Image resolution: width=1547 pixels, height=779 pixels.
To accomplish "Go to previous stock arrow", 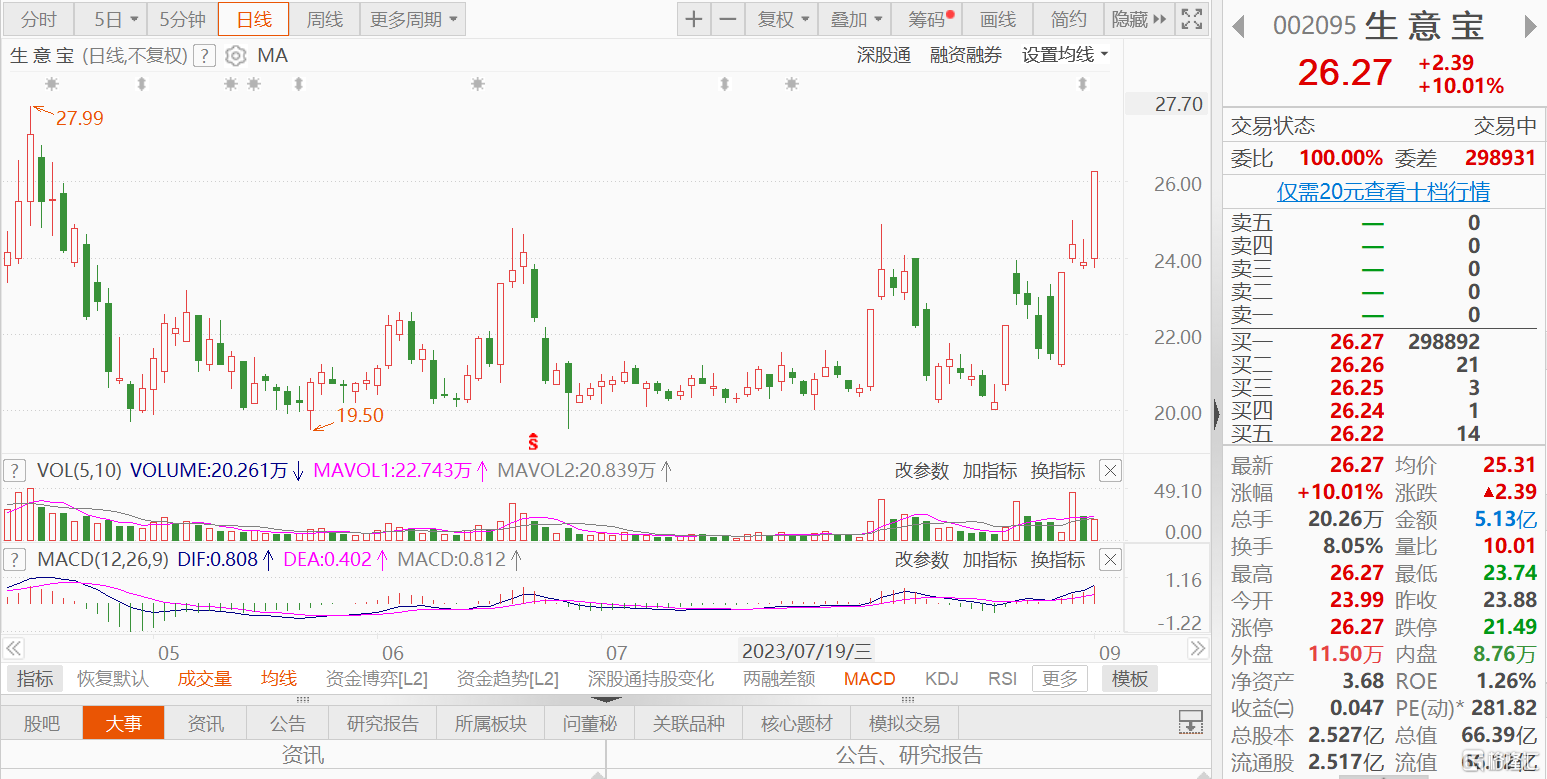I will coord(1238,26).
